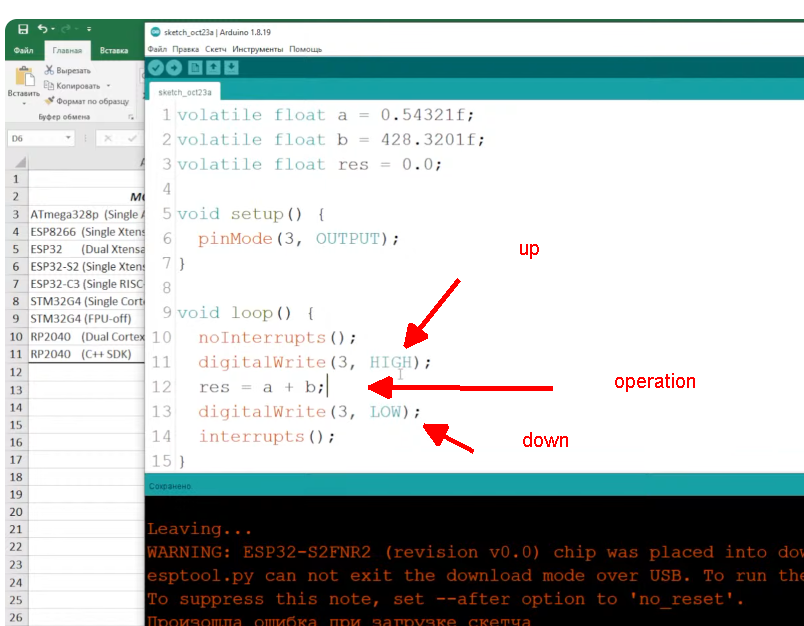Click cell with RP2040 (C++ SDK)
Screen dimensions: 804x626
[x=87, y=354]
